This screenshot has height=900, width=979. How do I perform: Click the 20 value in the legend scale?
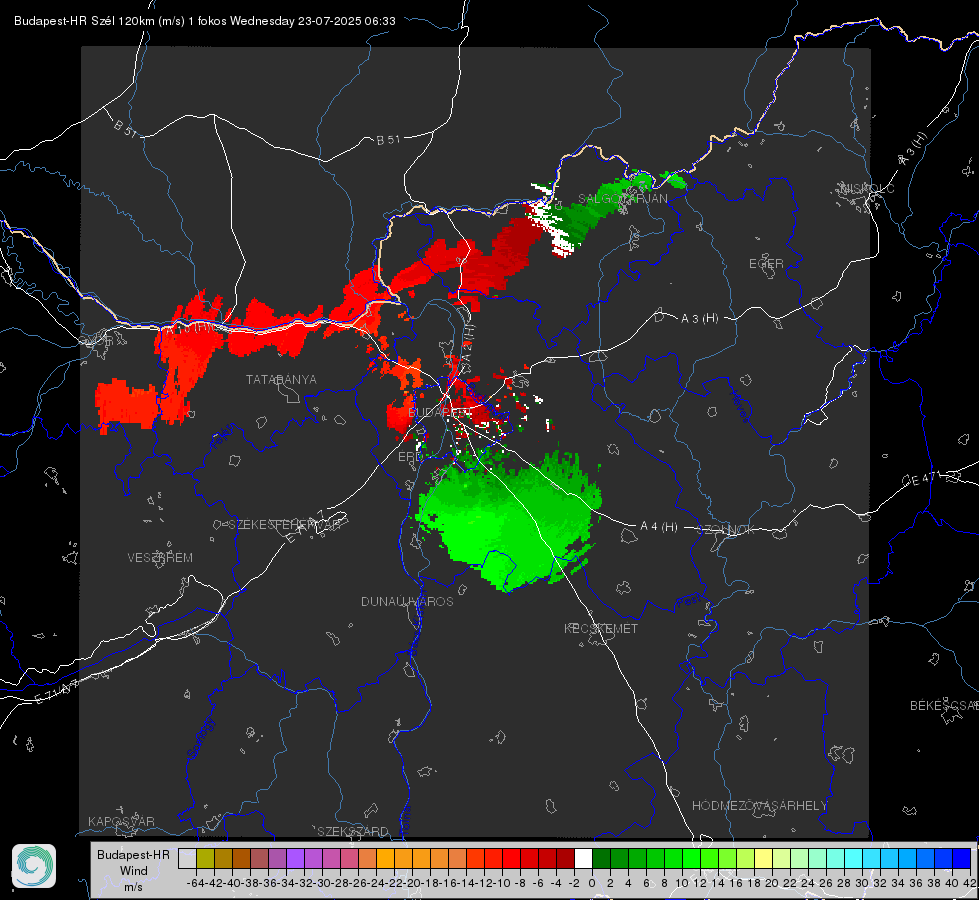(772, 883)
